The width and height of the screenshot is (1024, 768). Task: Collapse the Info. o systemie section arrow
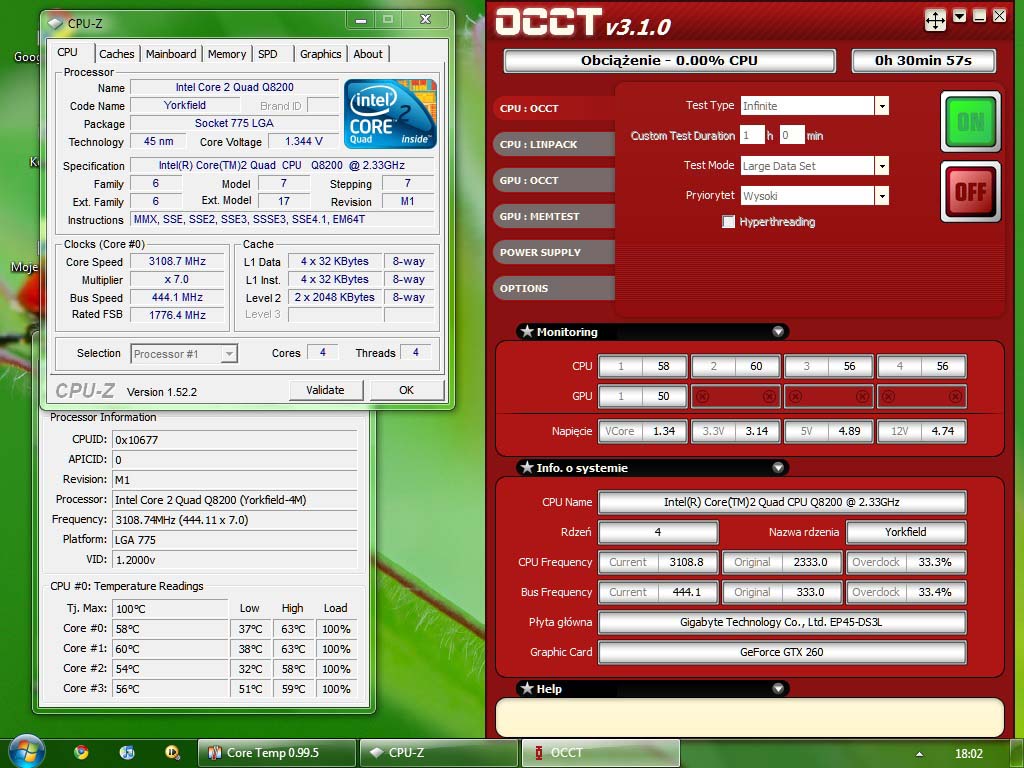pyautogui.click(x=778, y=468)
